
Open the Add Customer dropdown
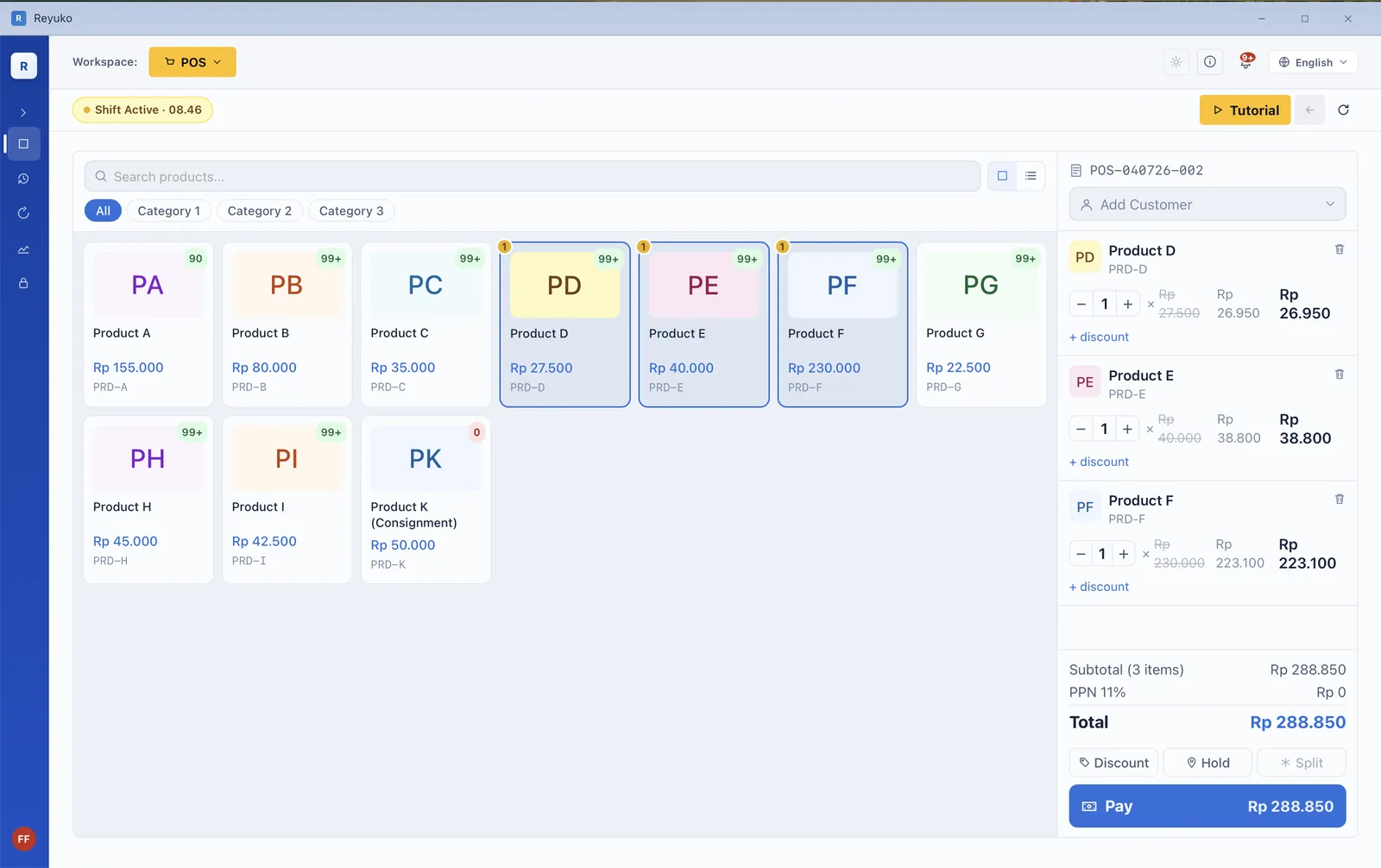tap(1207, 204)
